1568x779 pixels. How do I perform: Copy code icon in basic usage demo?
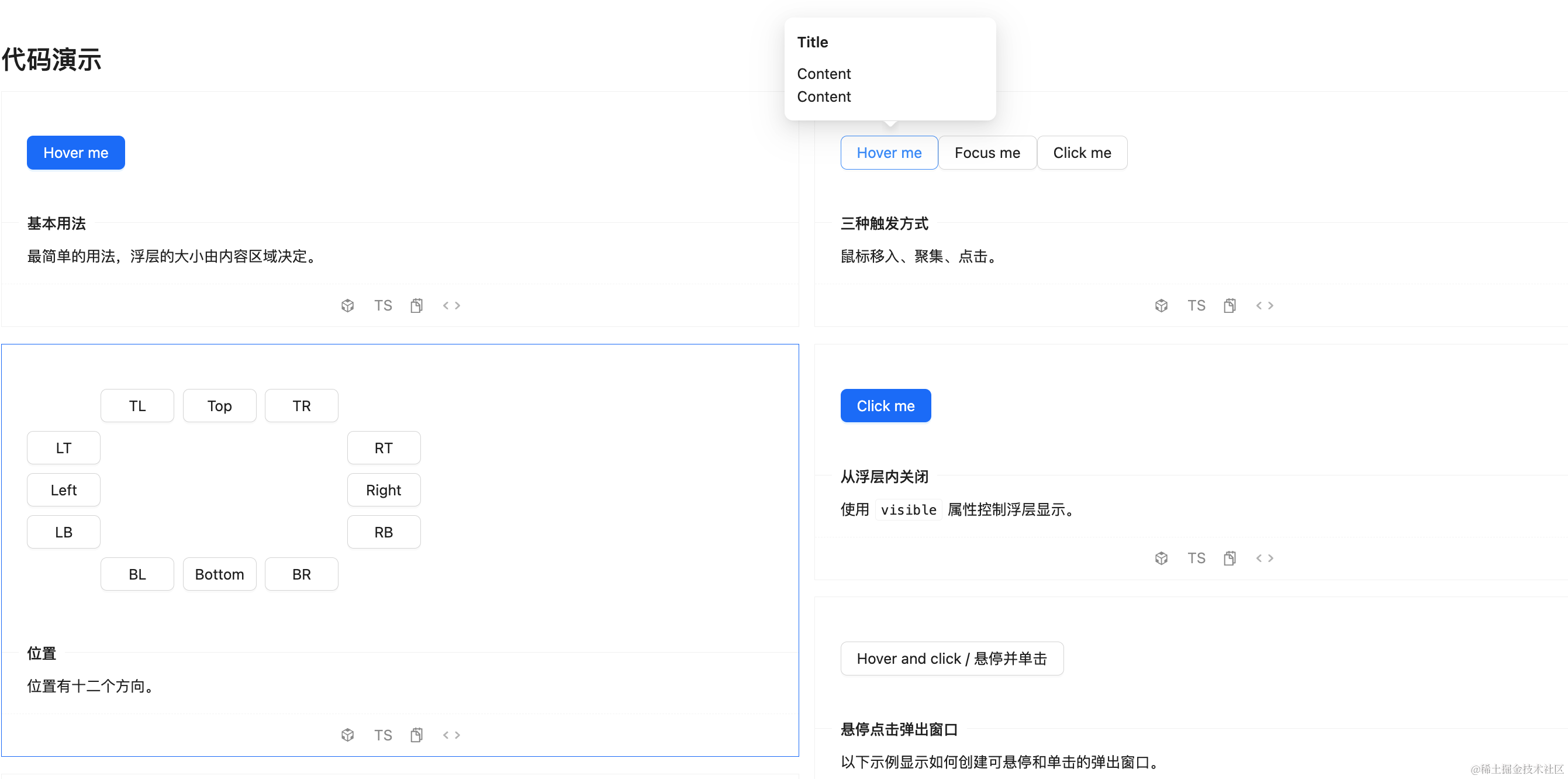coord(416,305)
